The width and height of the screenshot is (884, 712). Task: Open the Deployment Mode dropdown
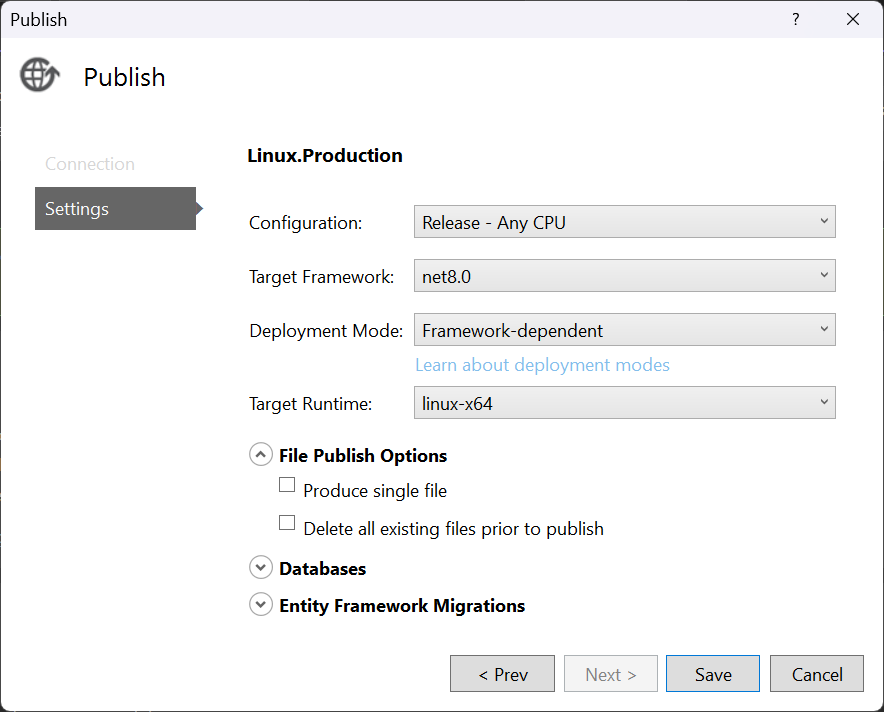coord(624,330)
